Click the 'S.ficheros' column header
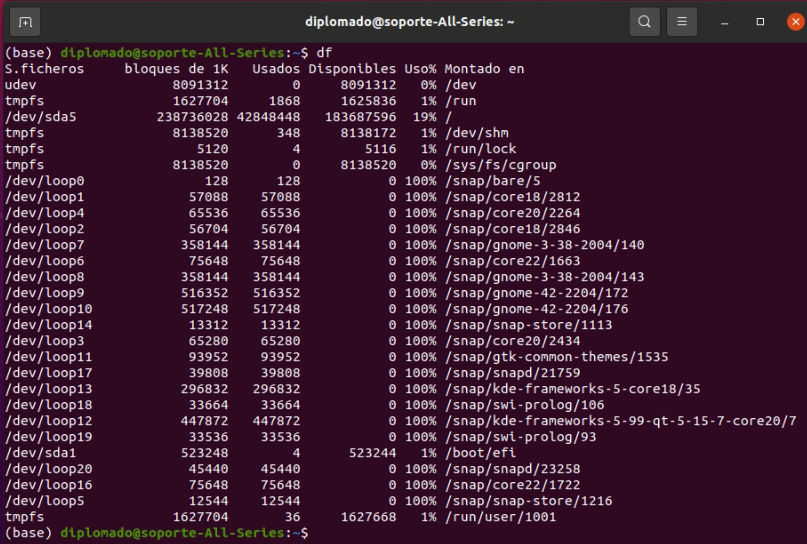Screen dimensions: 807x544 click(x=44, y=69)
